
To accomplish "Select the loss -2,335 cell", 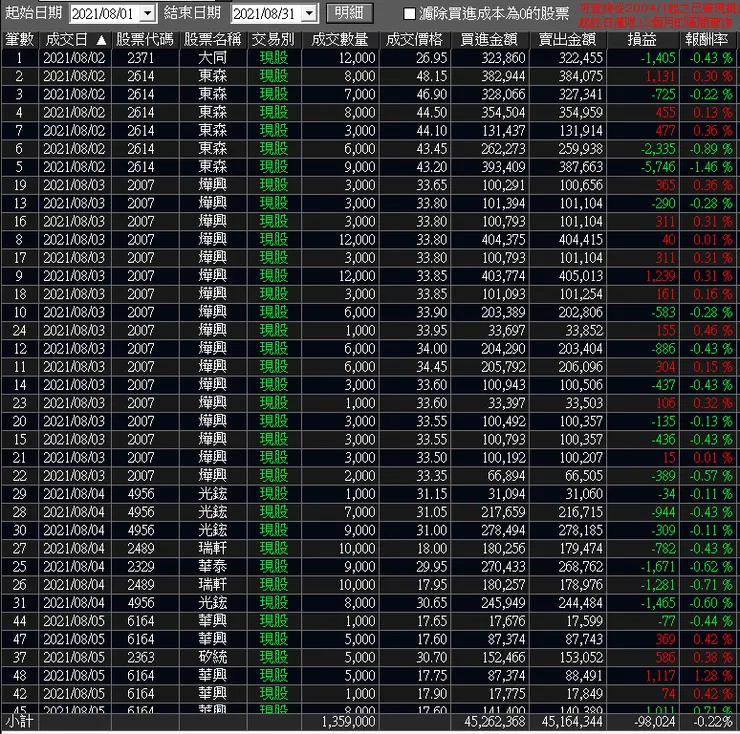I will pyautogui.click(x=643, y=149).
